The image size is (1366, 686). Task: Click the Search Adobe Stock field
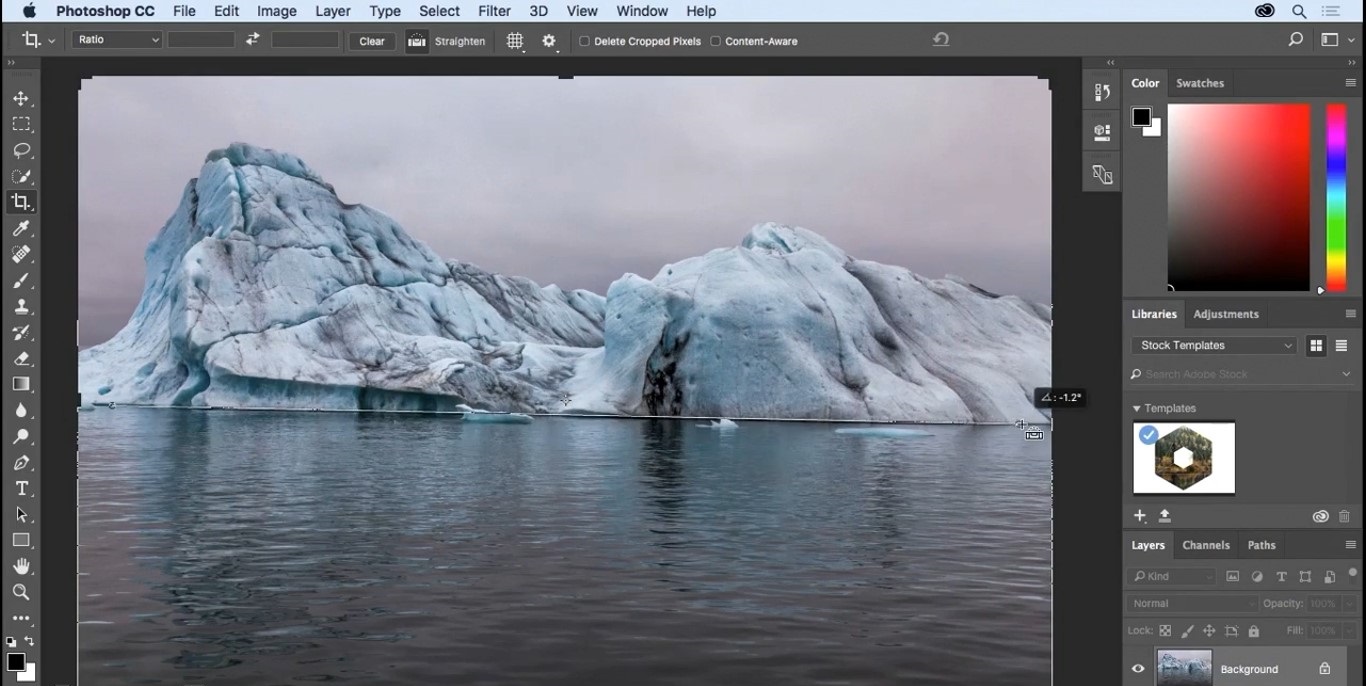click(1242, 374)
